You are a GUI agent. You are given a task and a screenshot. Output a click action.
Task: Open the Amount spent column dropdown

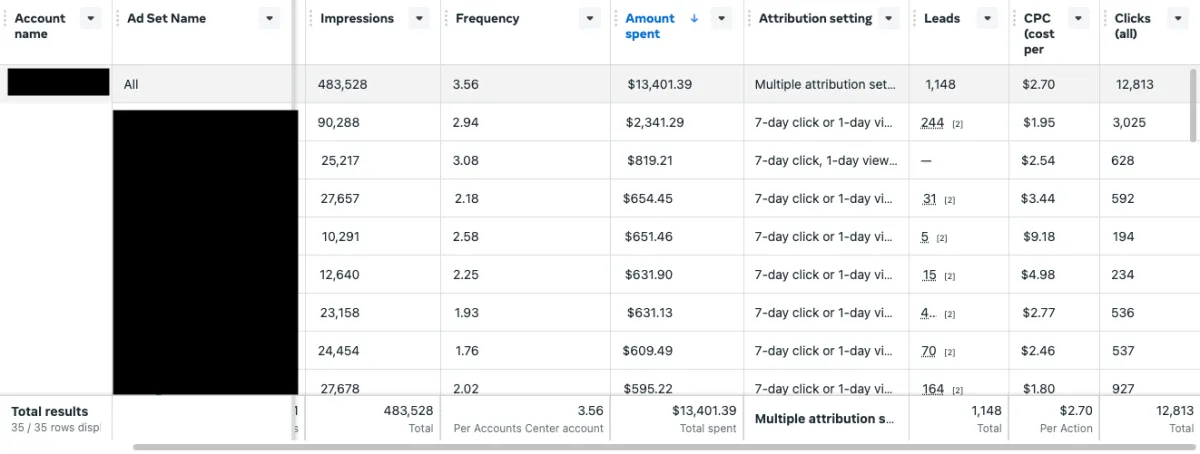(x=723, y=19)
